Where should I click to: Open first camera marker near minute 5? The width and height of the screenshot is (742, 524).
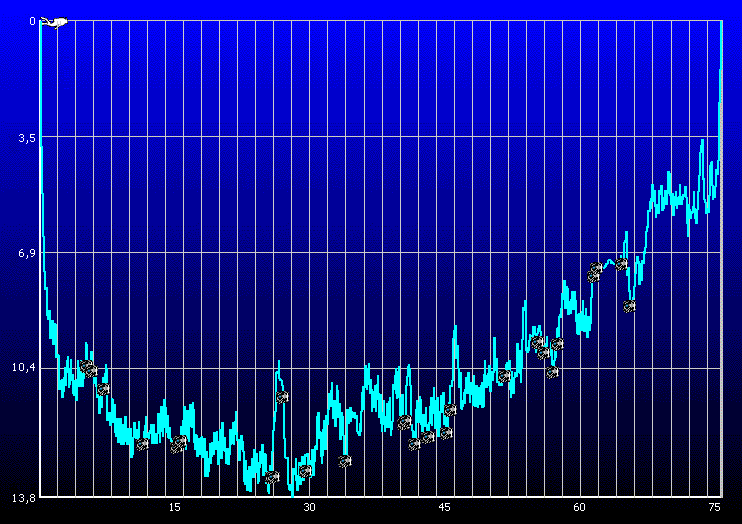(x=86, y=365)
